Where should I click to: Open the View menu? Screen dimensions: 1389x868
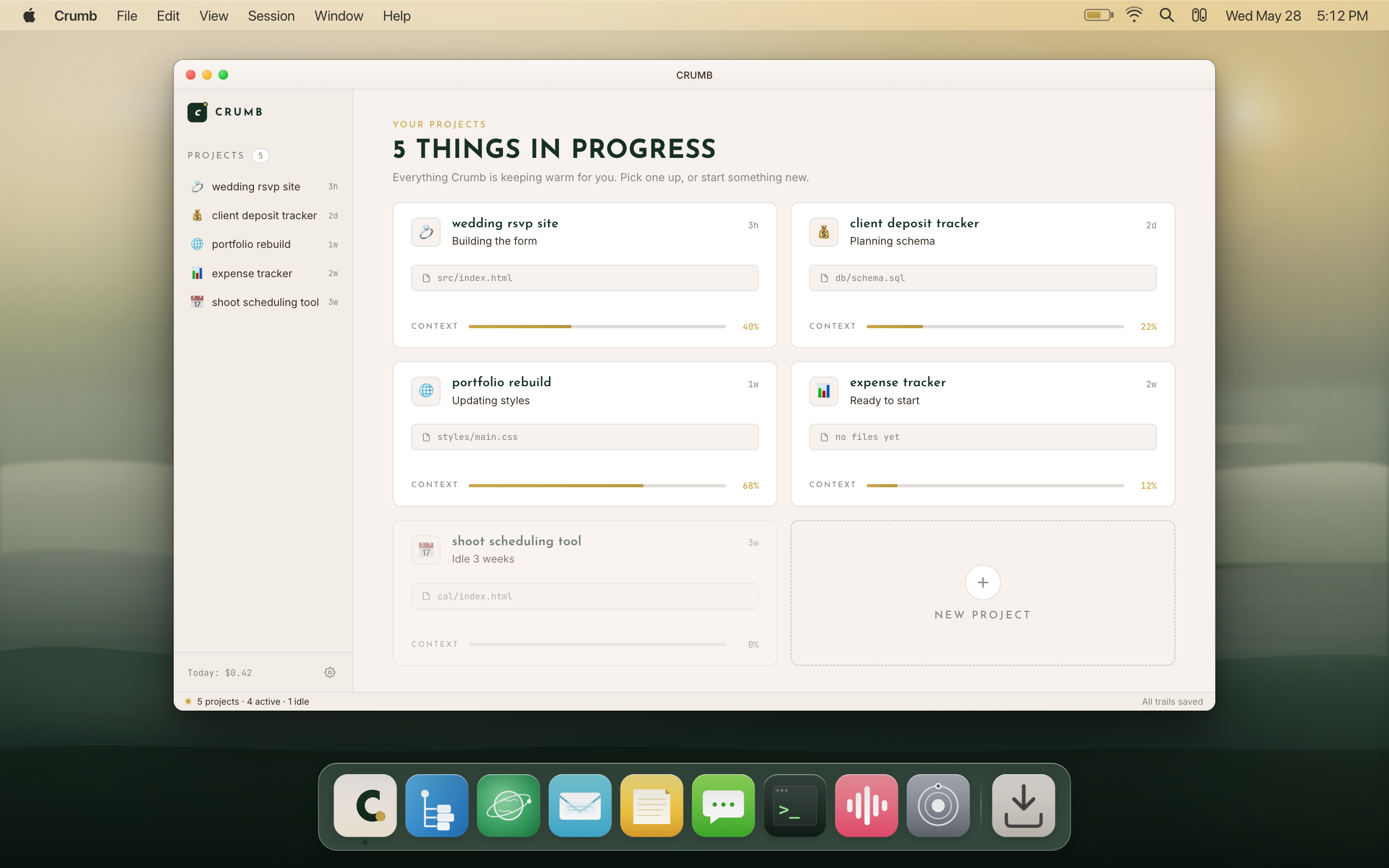(x=214, y=16)
